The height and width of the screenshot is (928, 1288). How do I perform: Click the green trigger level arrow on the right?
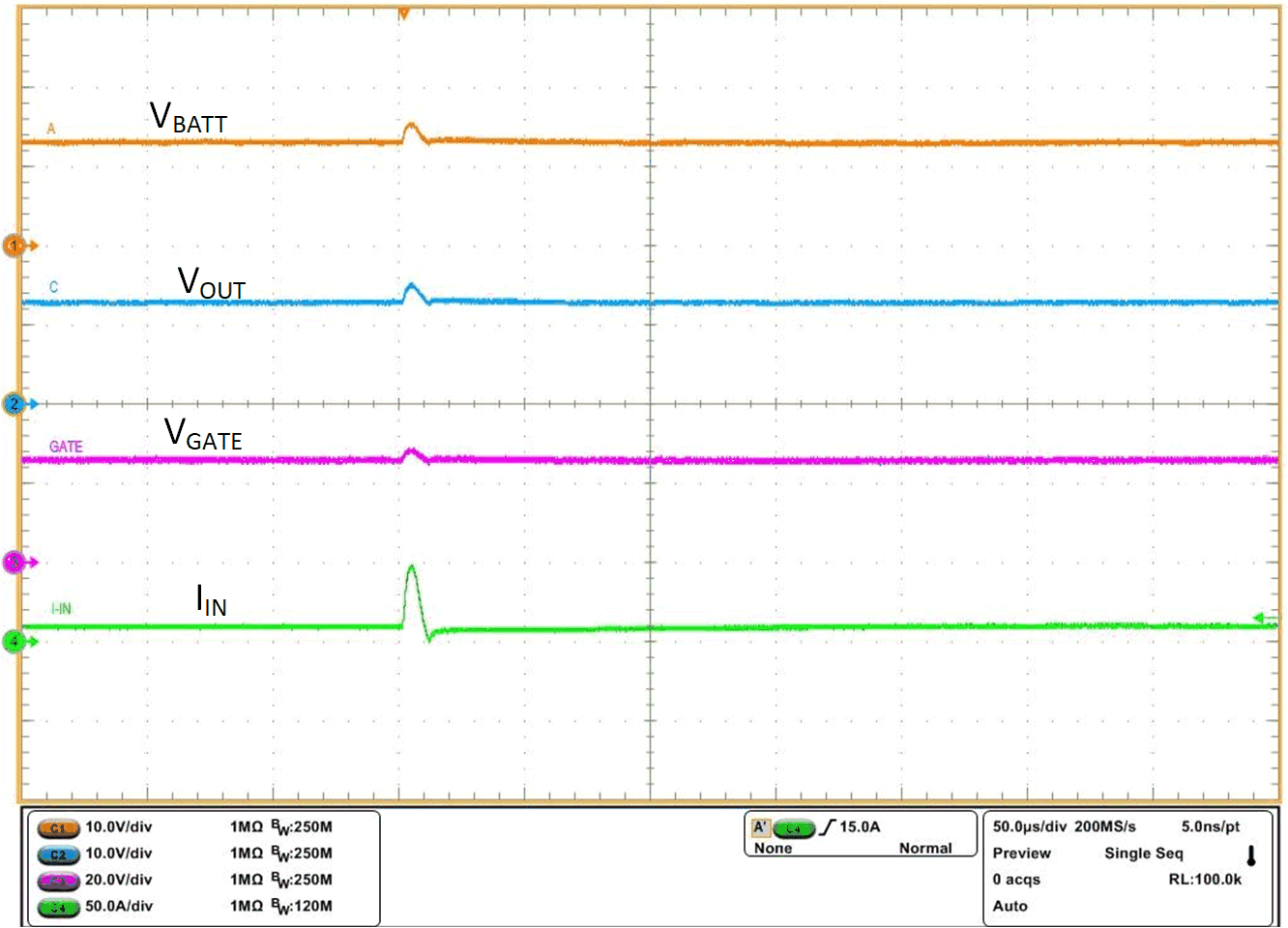point(1260,614)
